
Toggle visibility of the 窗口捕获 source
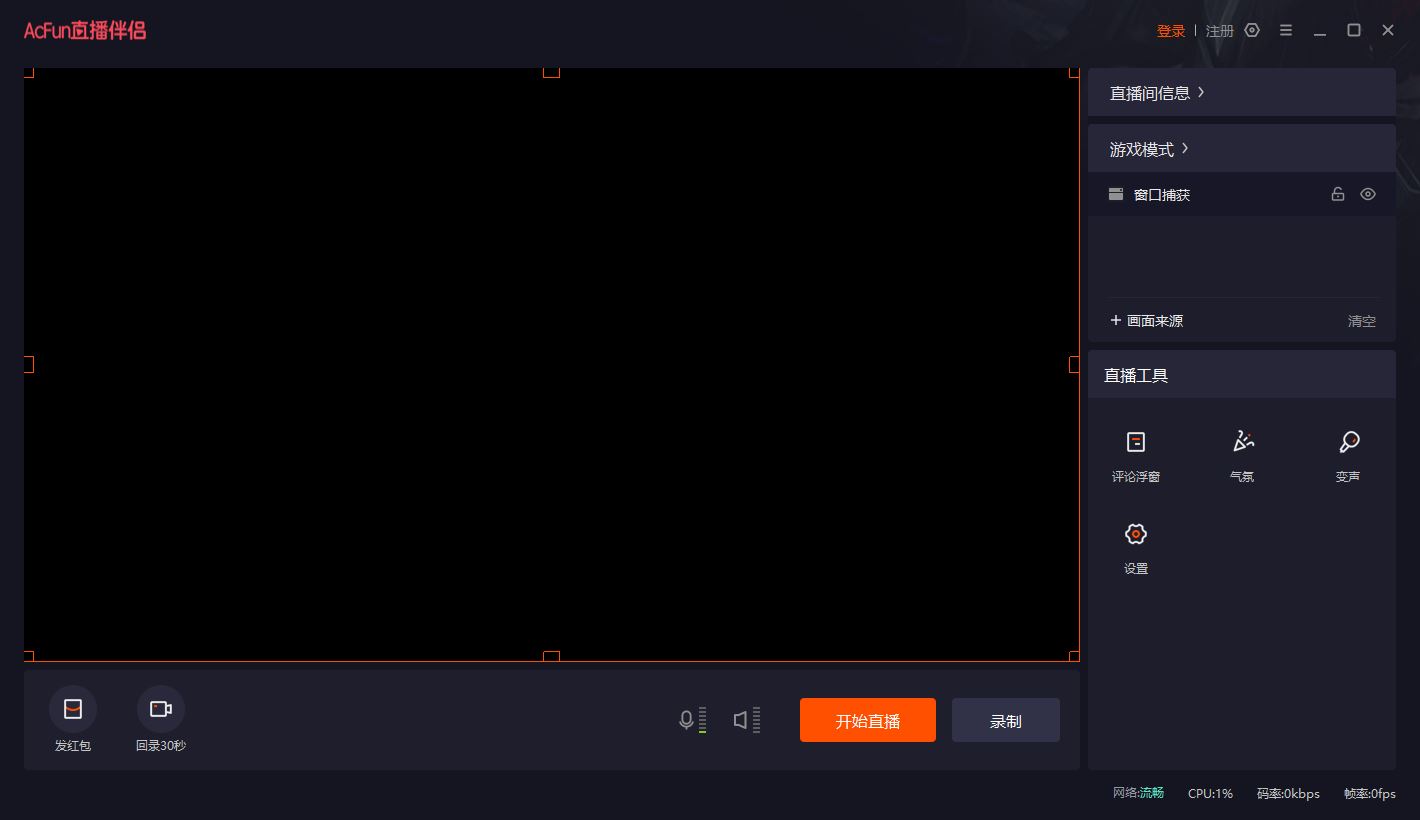(1367, 194)
